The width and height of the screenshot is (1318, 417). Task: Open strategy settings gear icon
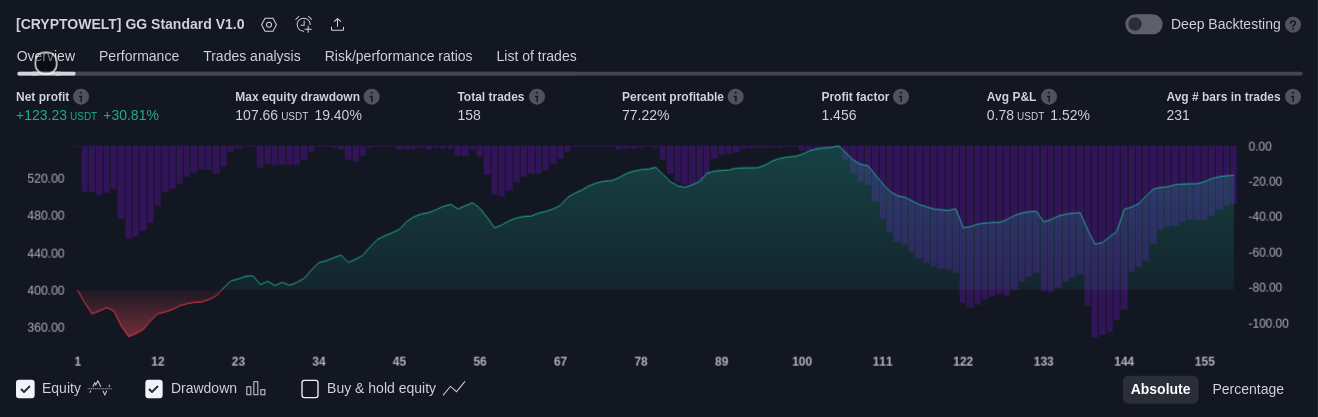[x=269, y=24]
